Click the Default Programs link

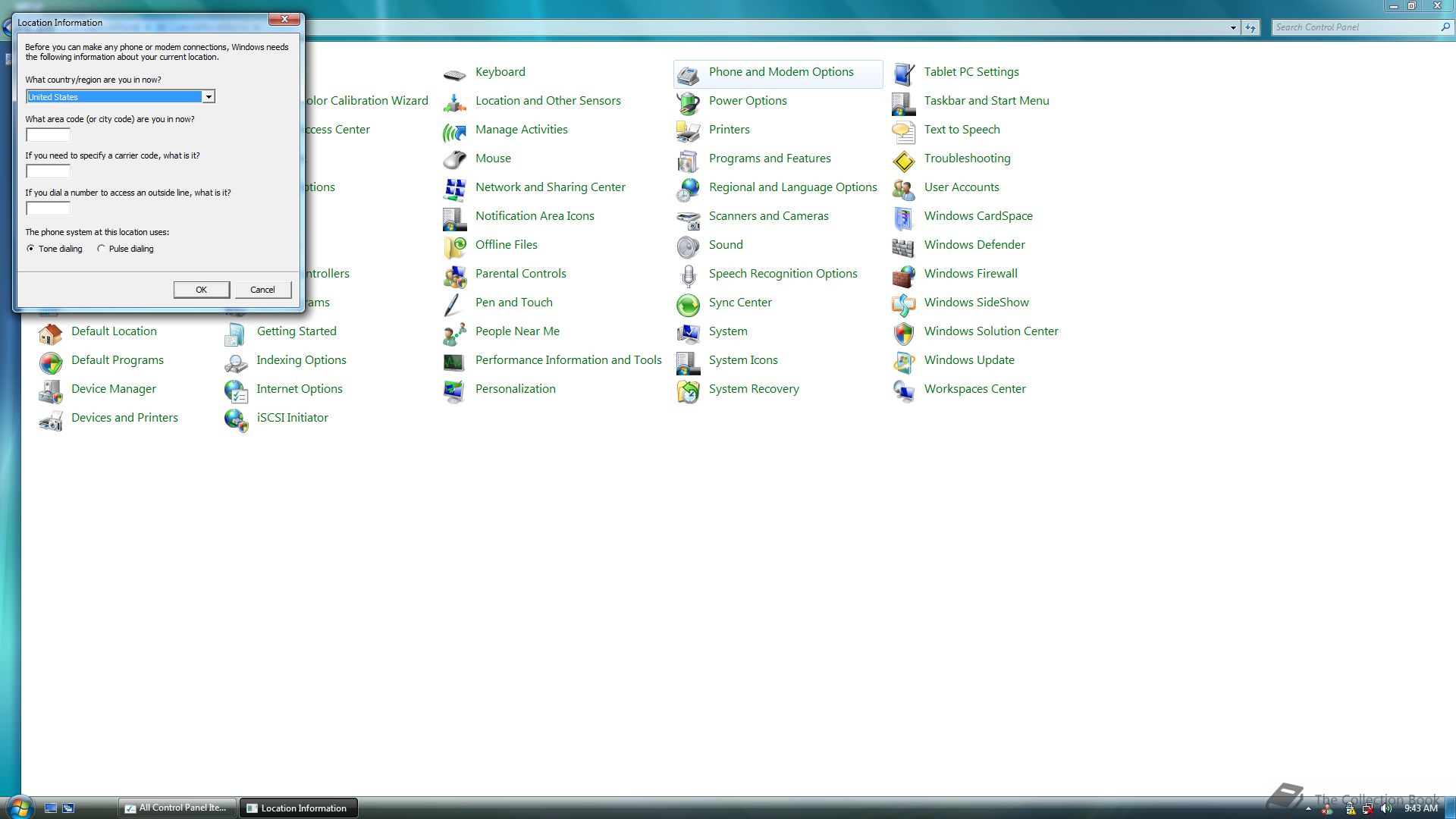(118, 360)
